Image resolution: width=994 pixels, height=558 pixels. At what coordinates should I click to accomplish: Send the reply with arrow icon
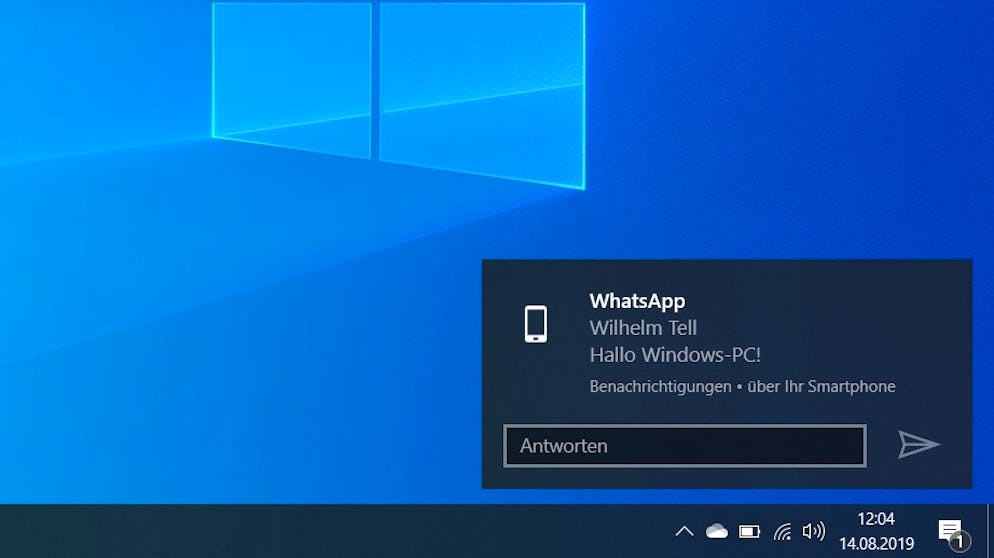[x=919, y=444]
